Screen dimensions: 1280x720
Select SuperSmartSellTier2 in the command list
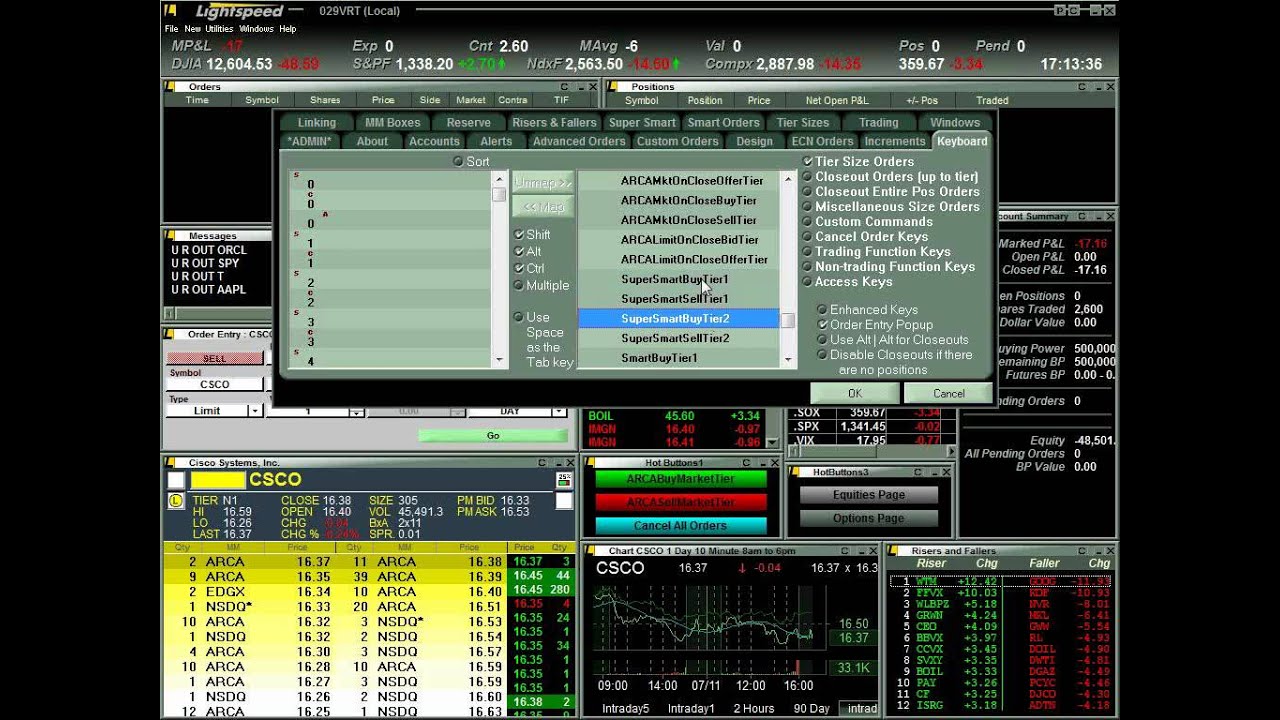(x=678, y=338)
